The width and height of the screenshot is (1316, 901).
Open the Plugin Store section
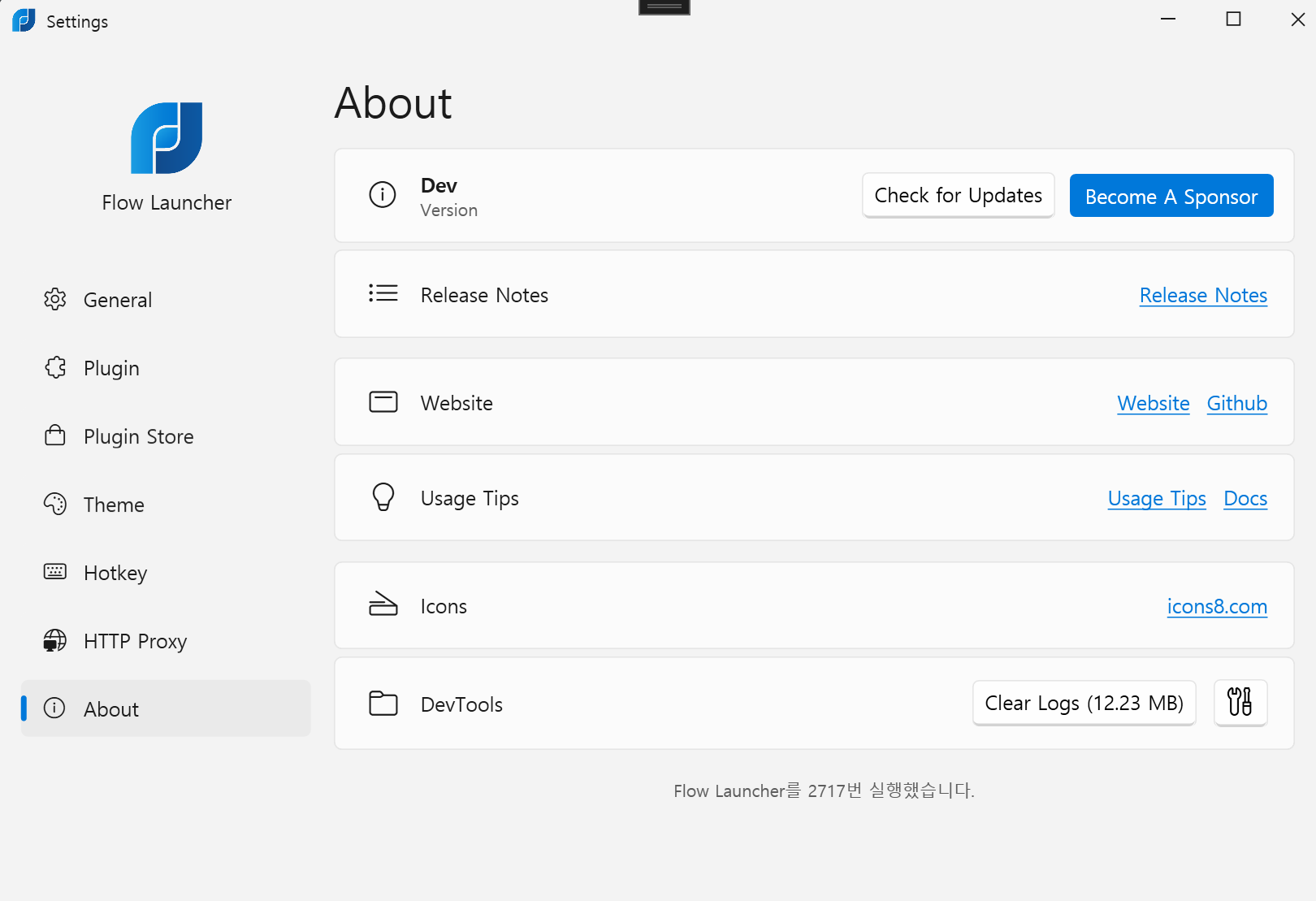pos(166,436)
